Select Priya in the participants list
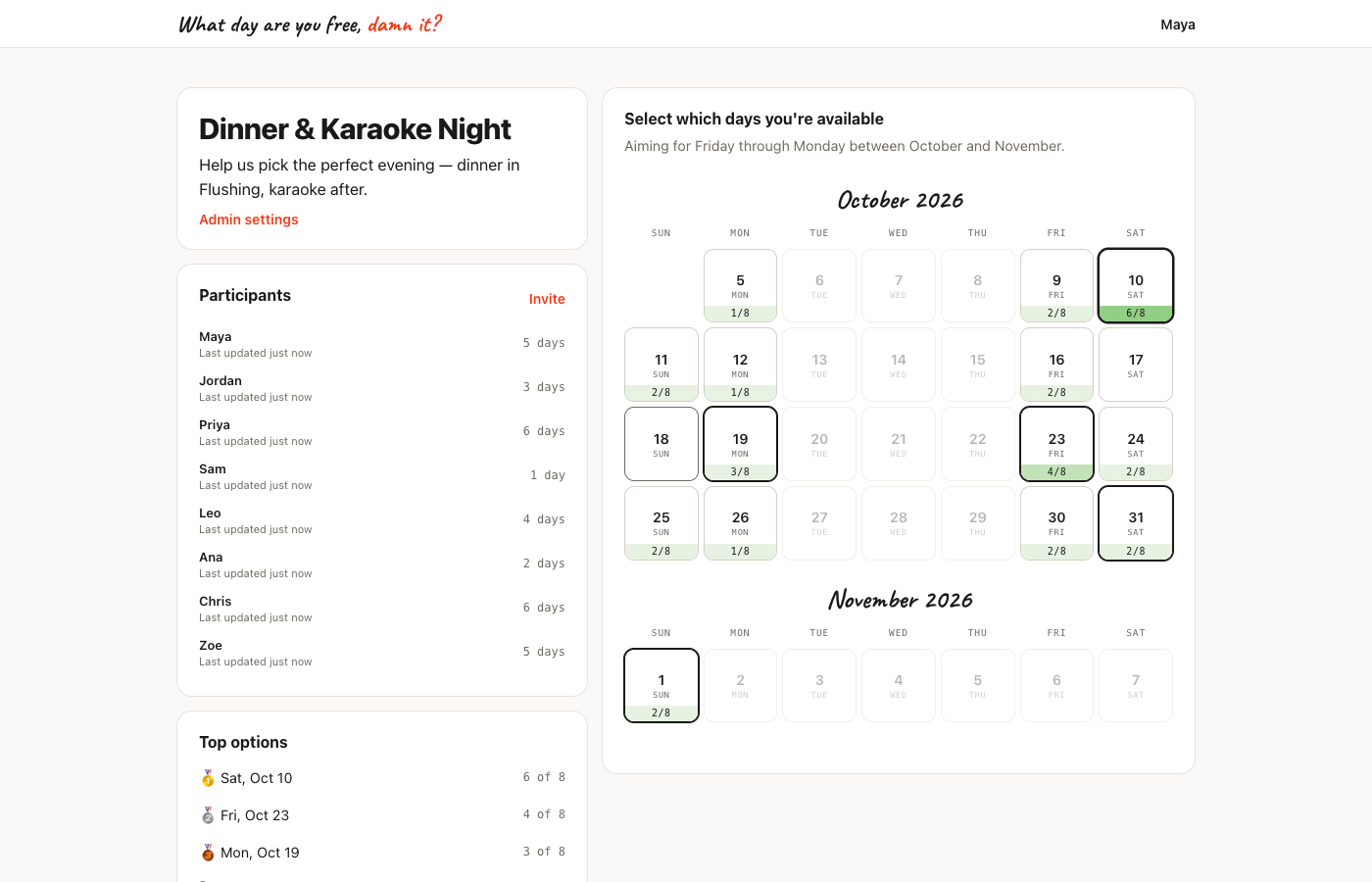Viewport: 1372px width, 882px height. pos(382,432)
